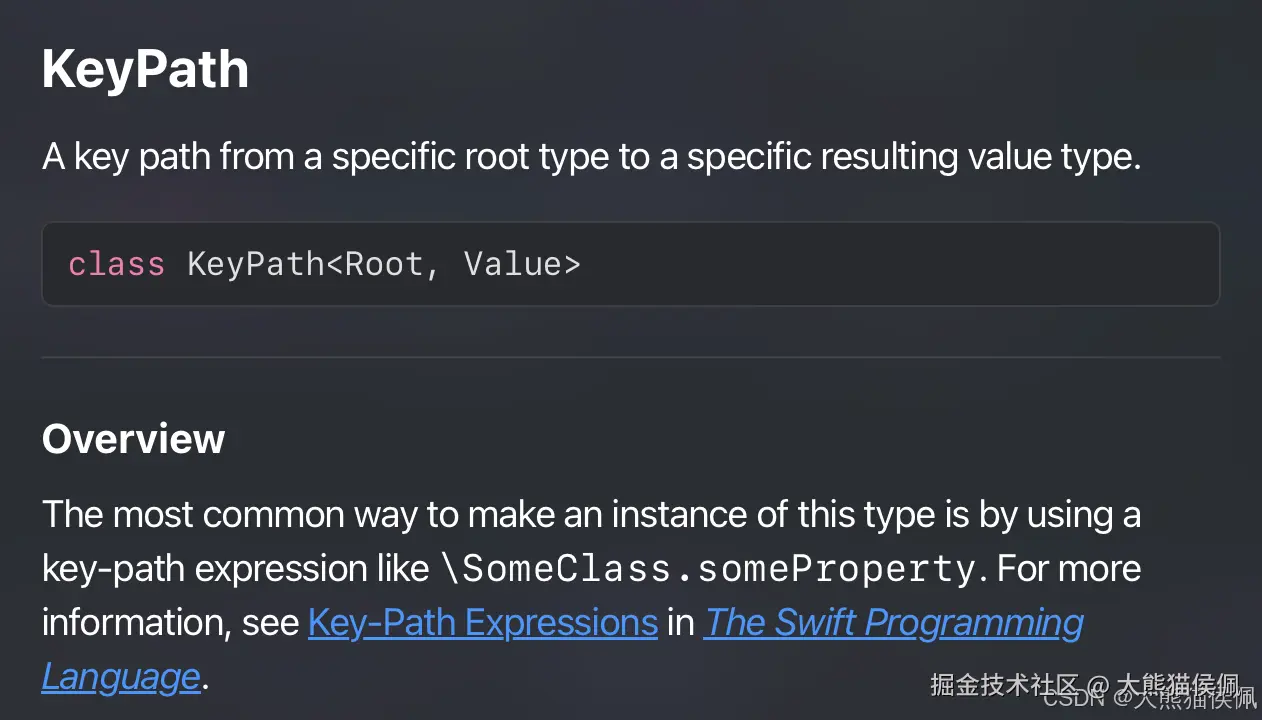Screen dimensions: 1262x720
Task: Click the pink "class" keyword in declaration
Action: tap(116, 264)
